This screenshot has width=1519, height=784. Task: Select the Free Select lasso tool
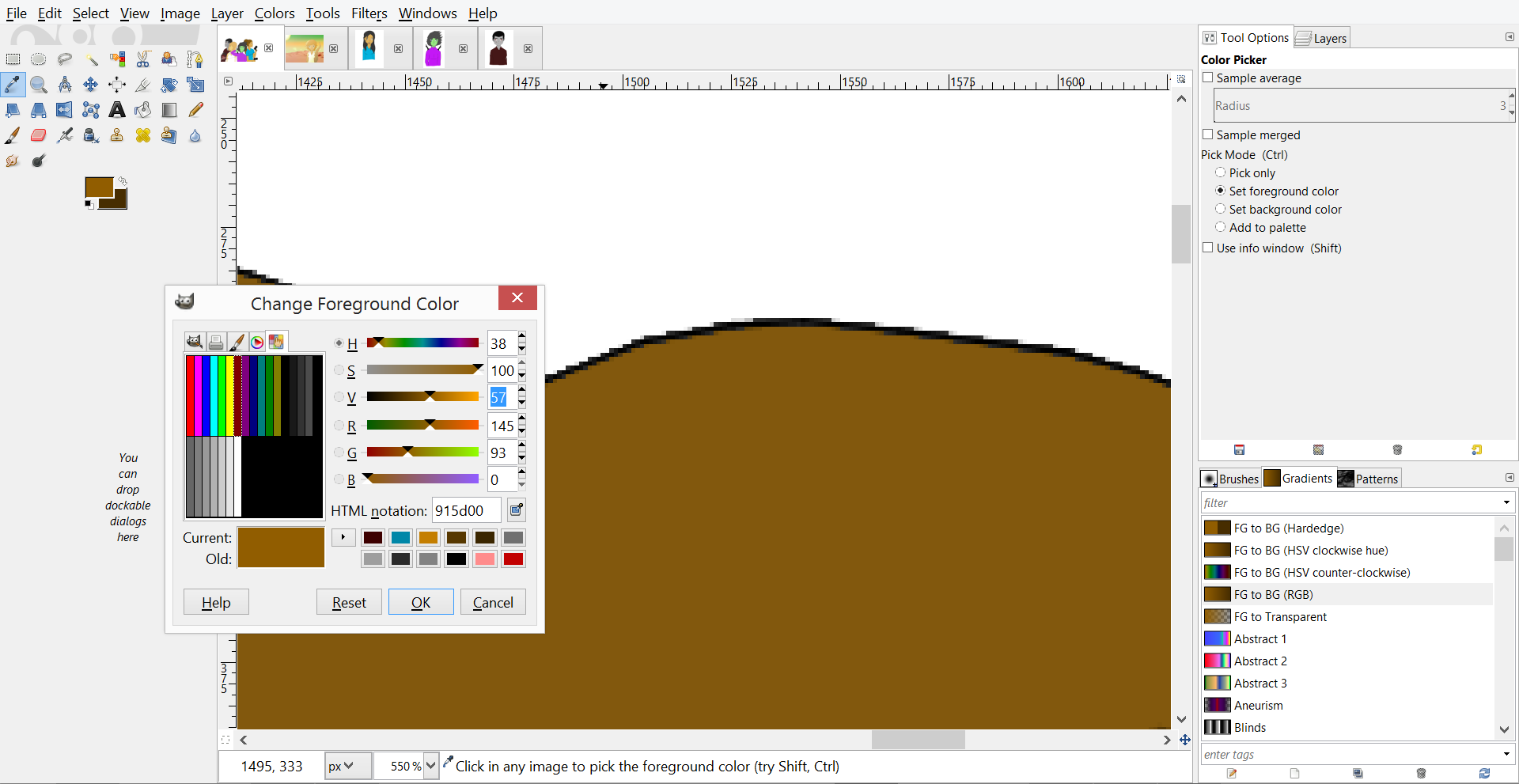tap(64, 59)
